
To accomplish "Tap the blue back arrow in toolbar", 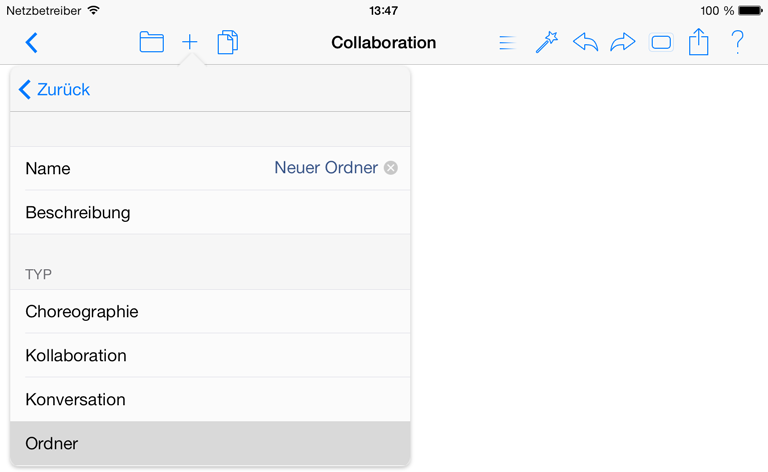I will 31,43.
